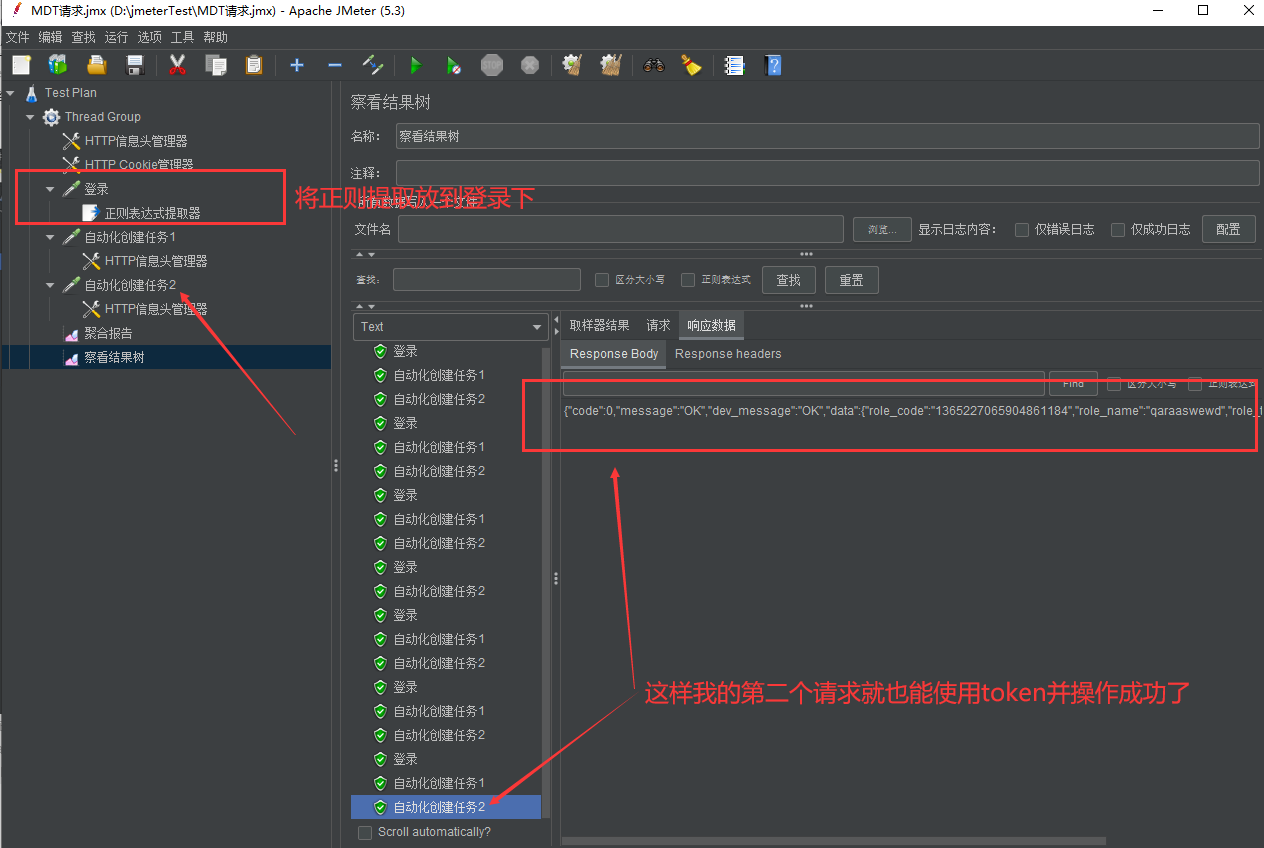
Task: Toggle Scroll automatically checkbox
Action: (365, 832)
